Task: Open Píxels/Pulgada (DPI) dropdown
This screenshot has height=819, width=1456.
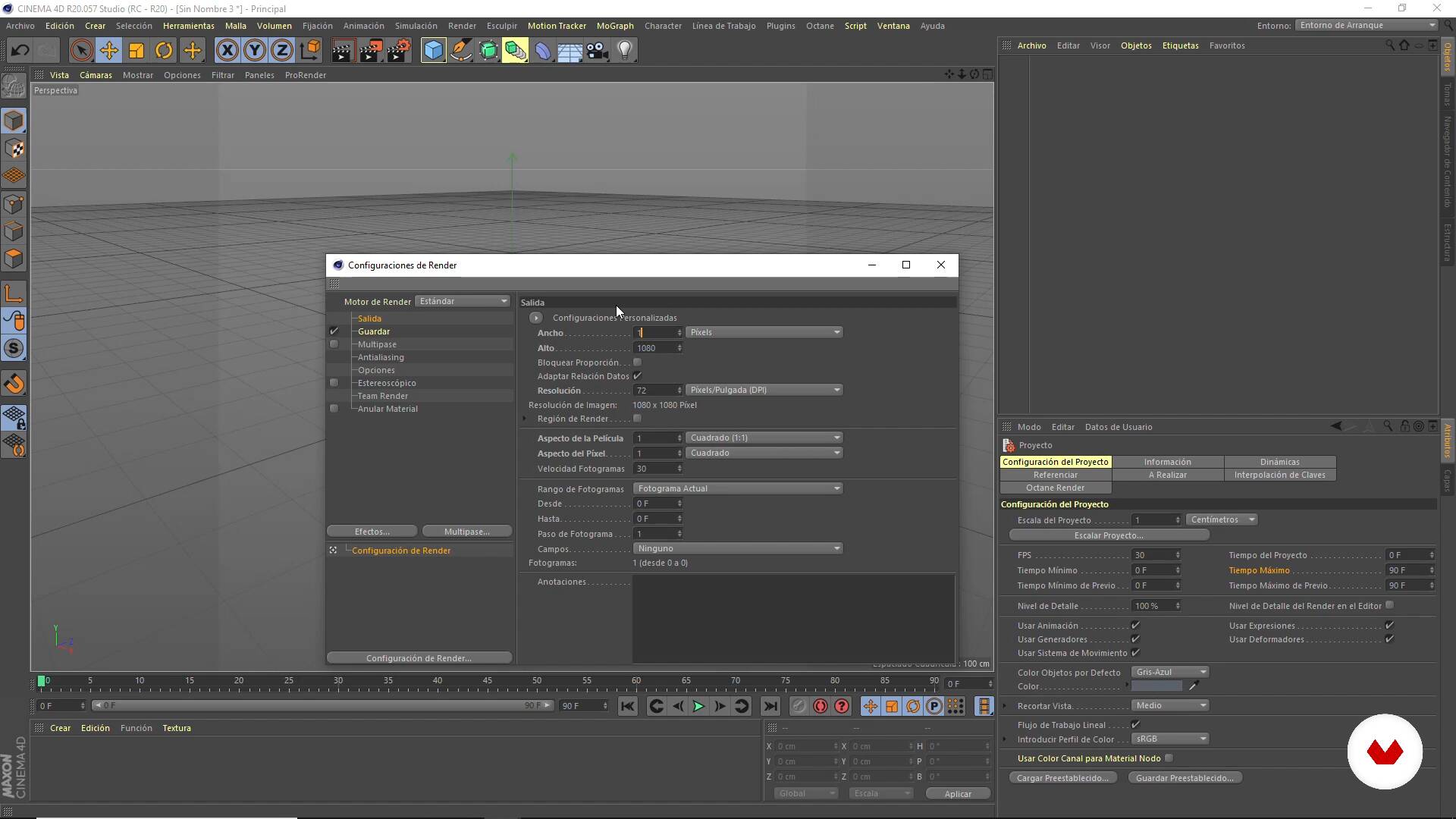Action: click(x=764, y=390)
